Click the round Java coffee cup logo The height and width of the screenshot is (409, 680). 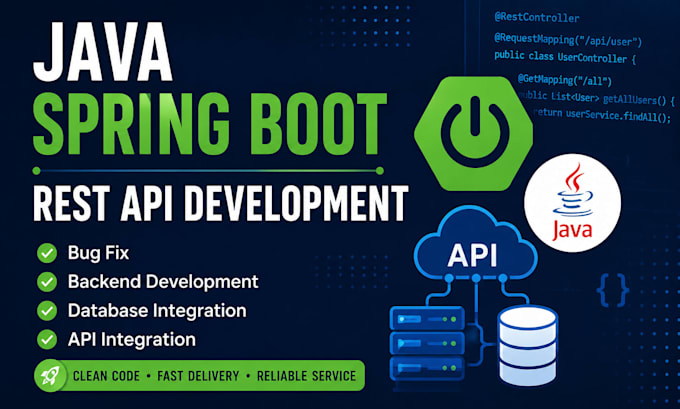[x=572, y=203]
